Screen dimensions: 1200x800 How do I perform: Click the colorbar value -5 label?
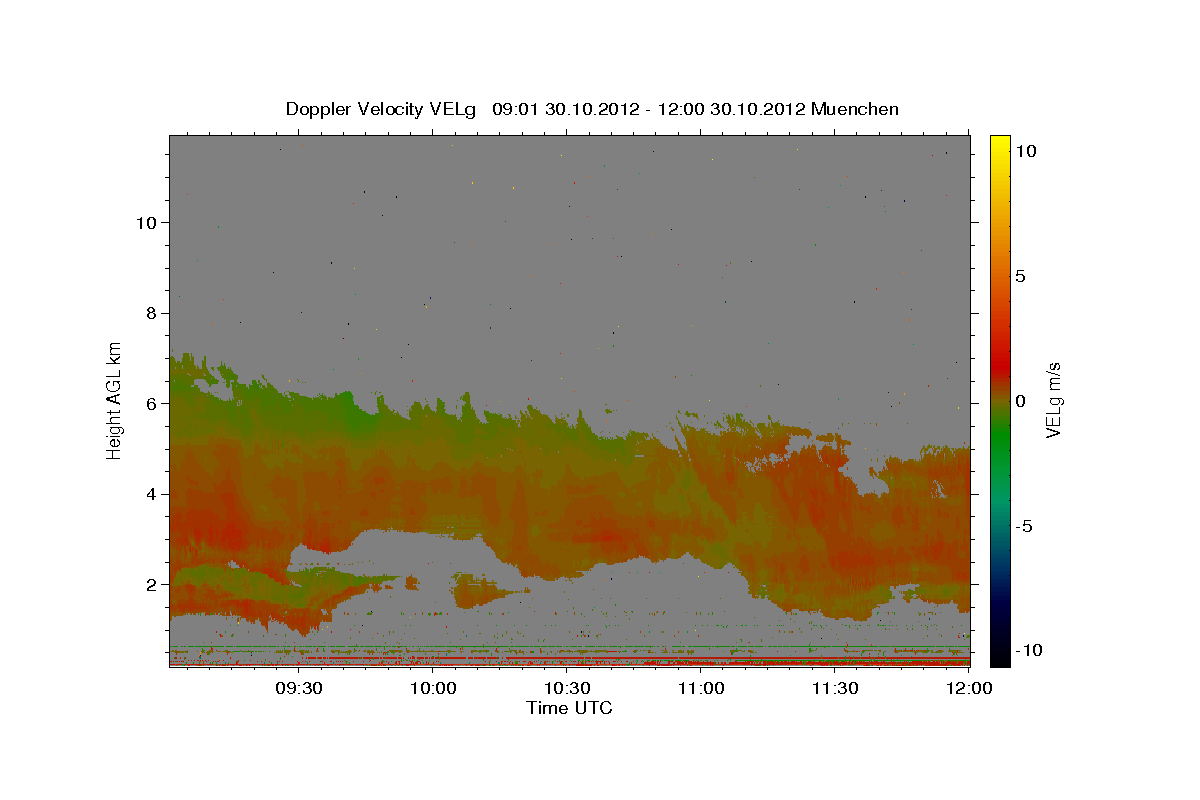(1024, 526)
